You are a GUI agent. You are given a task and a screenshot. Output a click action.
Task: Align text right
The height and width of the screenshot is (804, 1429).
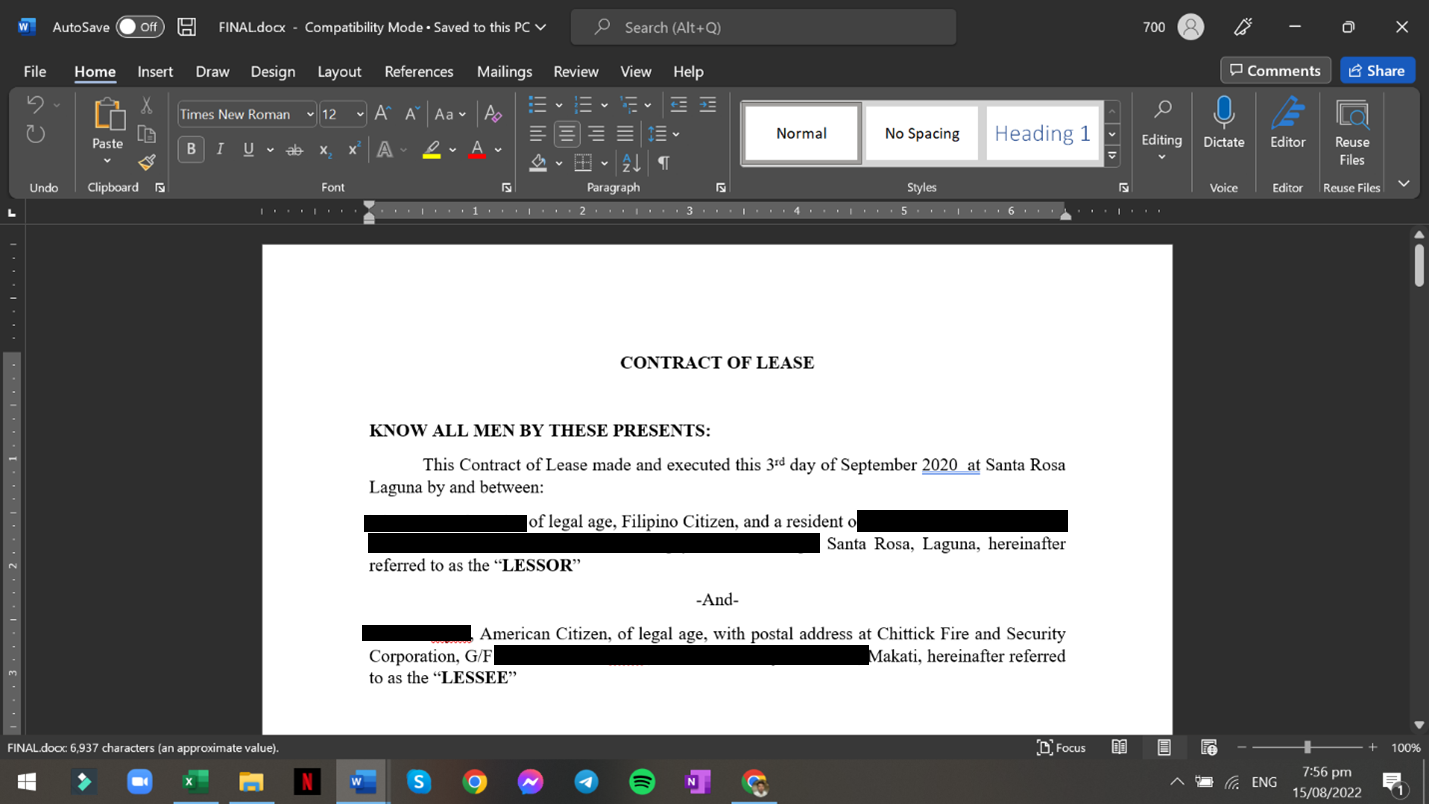tap(596, 134)
